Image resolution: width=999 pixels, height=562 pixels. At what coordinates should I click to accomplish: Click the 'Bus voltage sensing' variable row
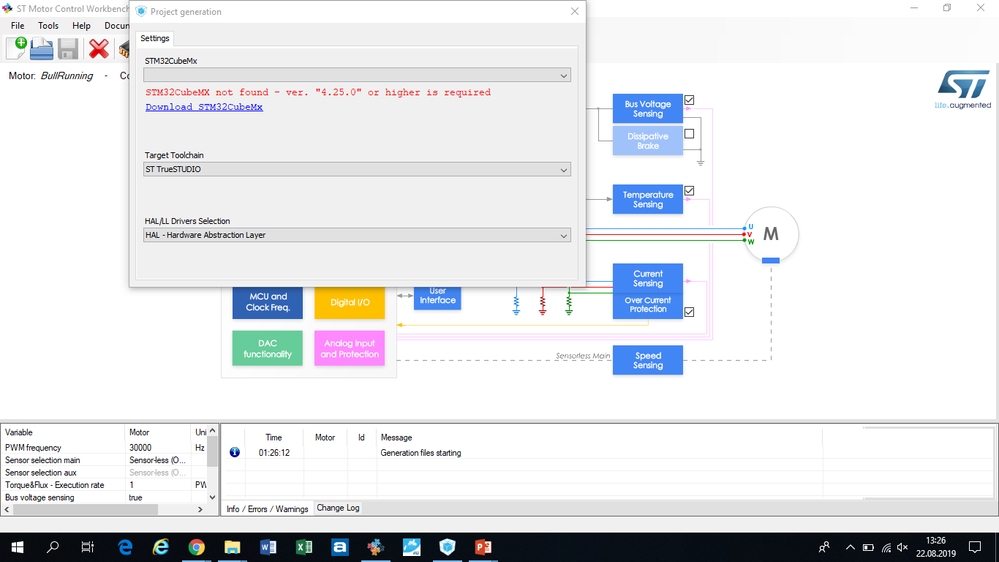(105, 498)
